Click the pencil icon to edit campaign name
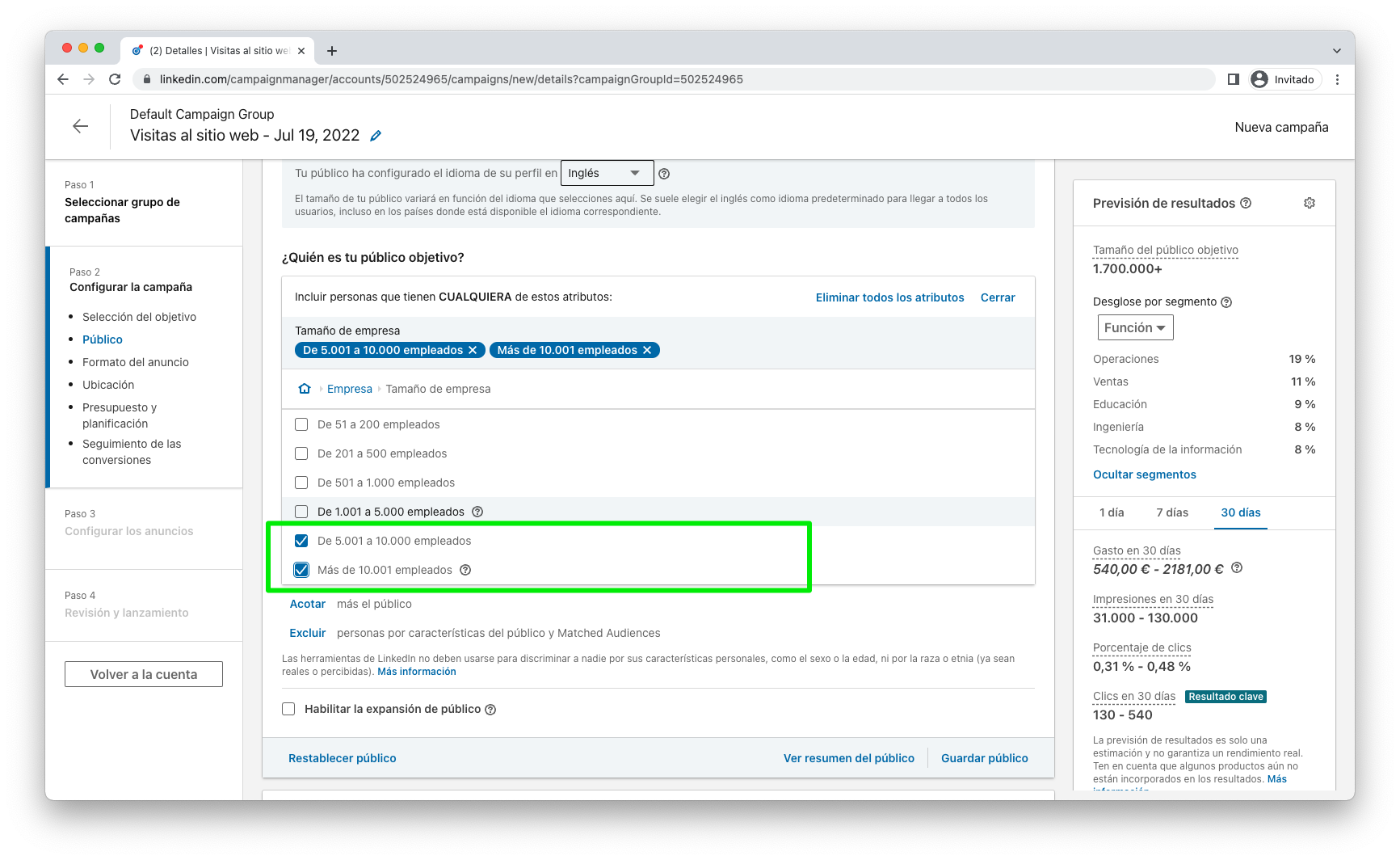This screenshot has height=860, width=1400. pyautogui.click(x=376, y=136)
